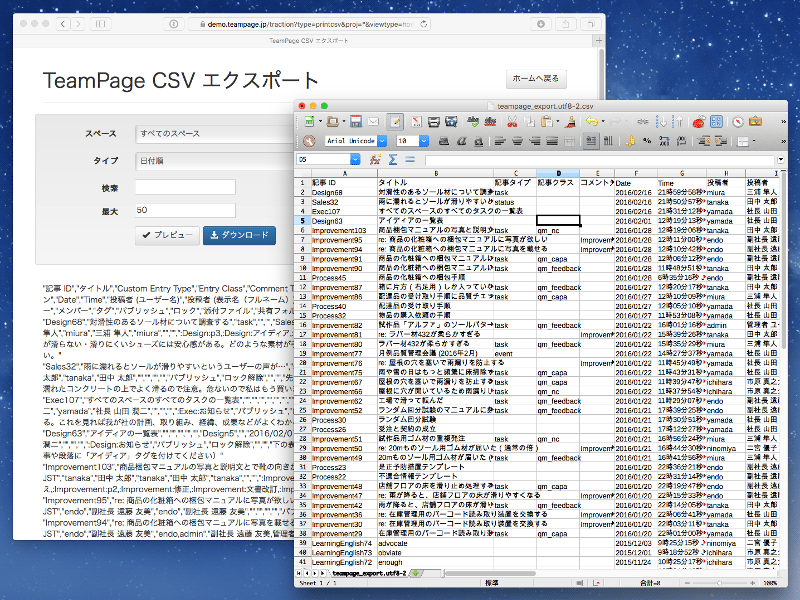Open the スペース dropdown in browser page
Image resolution: width=800 pixels, height=600 pixels.
coord(215,134)
